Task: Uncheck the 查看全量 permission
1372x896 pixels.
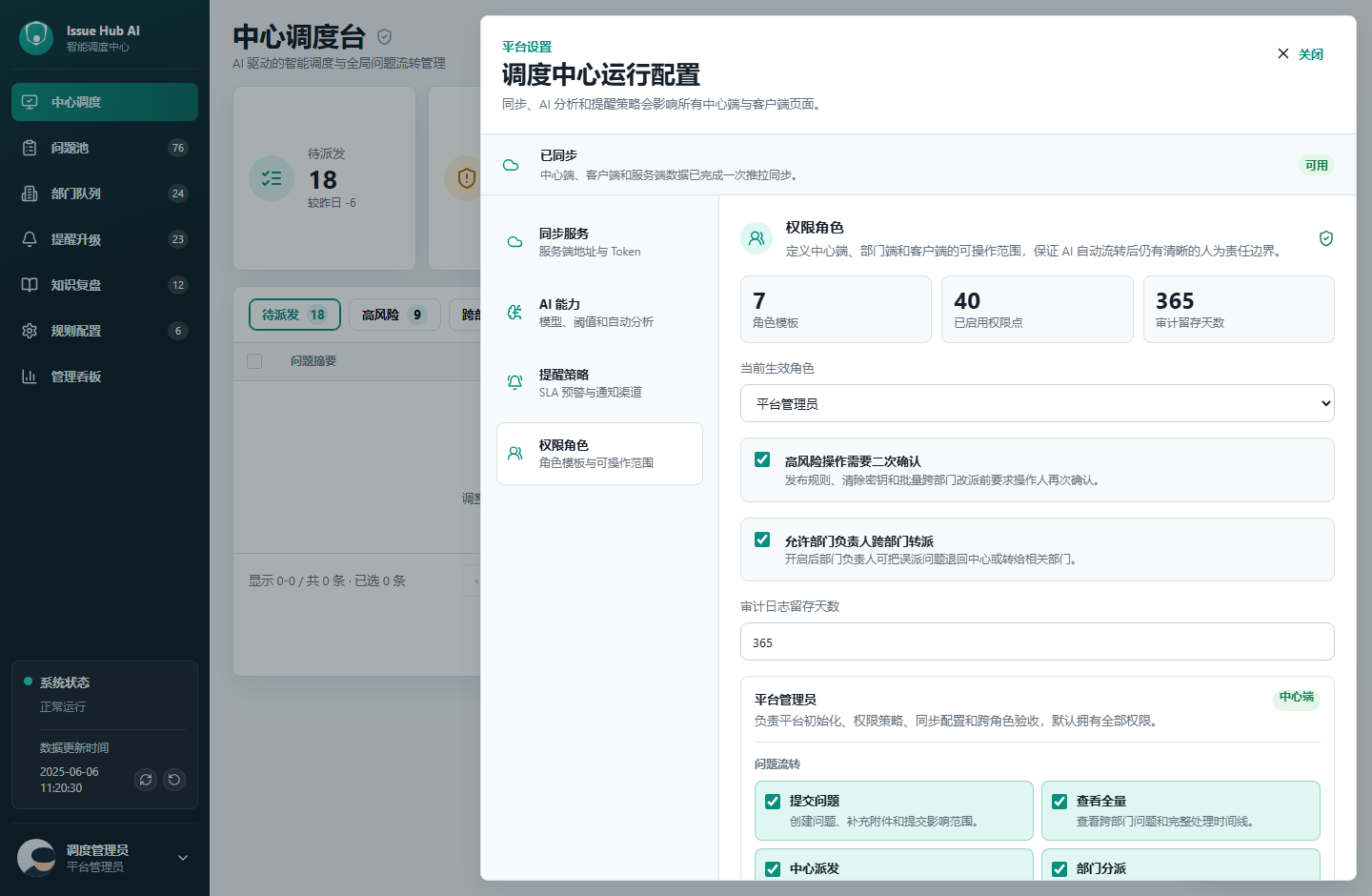Action: point(1059,802)
